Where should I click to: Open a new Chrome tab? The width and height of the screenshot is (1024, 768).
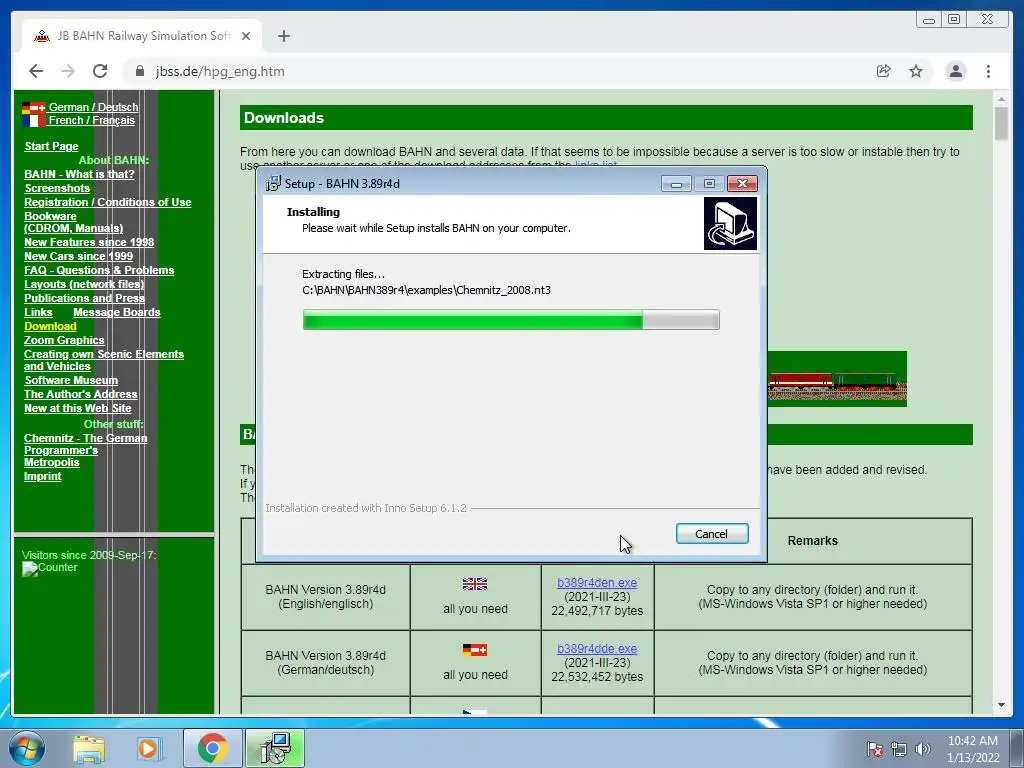(283, 36)
